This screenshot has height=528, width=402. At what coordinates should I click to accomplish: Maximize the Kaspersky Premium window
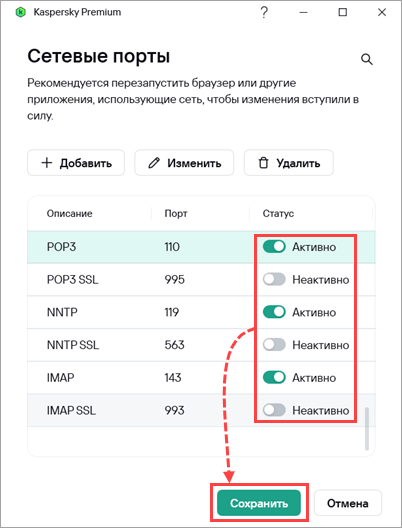coord(342,12)
